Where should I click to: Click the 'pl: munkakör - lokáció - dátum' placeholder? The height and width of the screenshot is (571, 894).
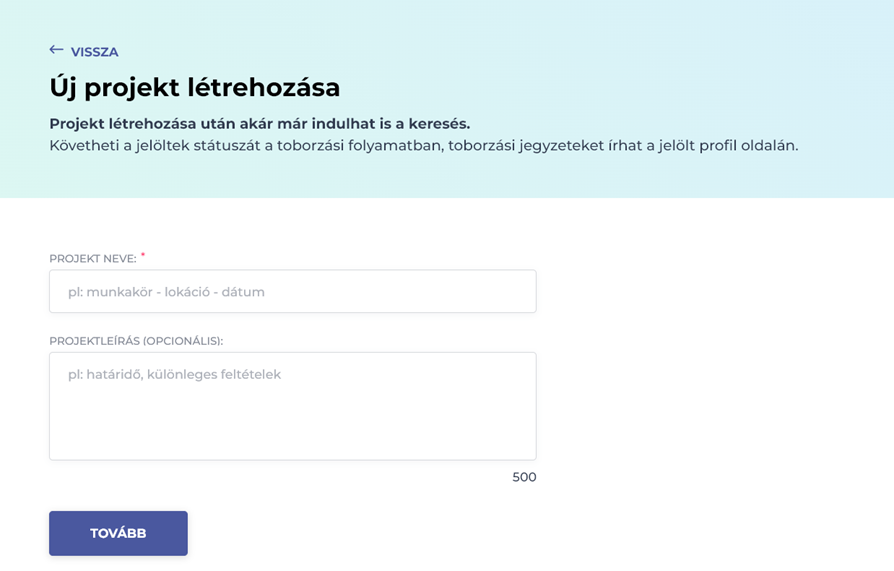tap(166, 292)
